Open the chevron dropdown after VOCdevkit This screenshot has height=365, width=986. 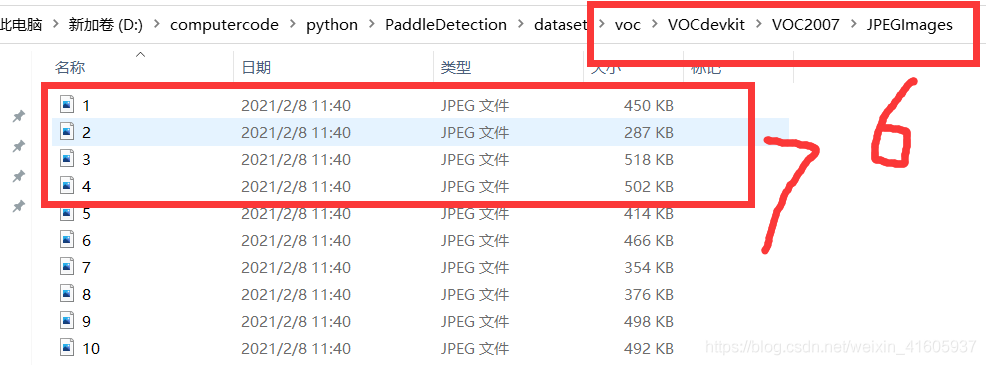point(758,25)
